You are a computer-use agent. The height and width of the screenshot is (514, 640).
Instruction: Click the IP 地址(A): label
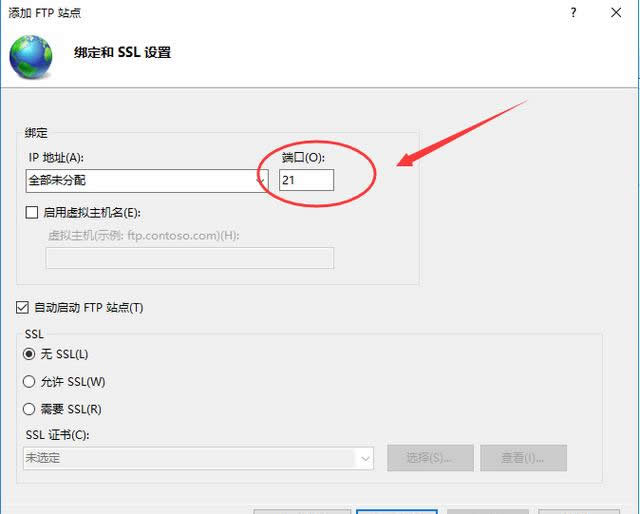56,157
